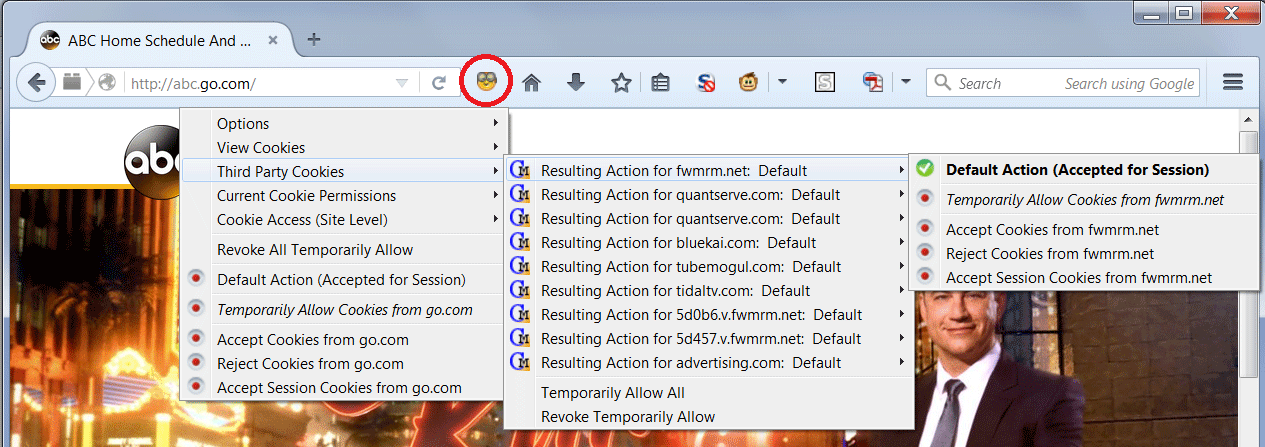The image size is (1265, 447).
Task: Click the square S toolbar icon
Action: [x=825, y=83]
